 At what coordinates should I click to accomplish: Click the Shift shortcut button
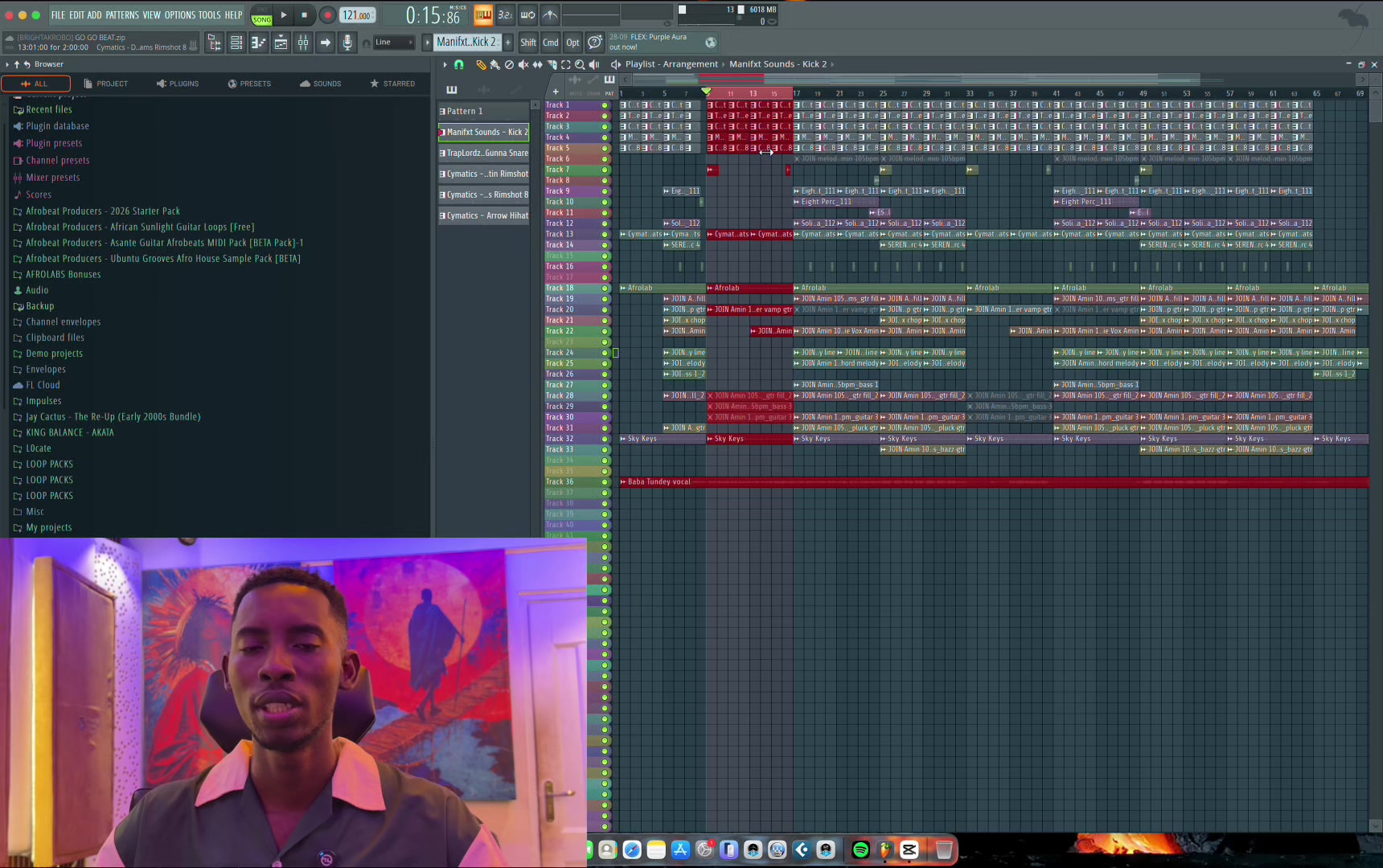528,43
